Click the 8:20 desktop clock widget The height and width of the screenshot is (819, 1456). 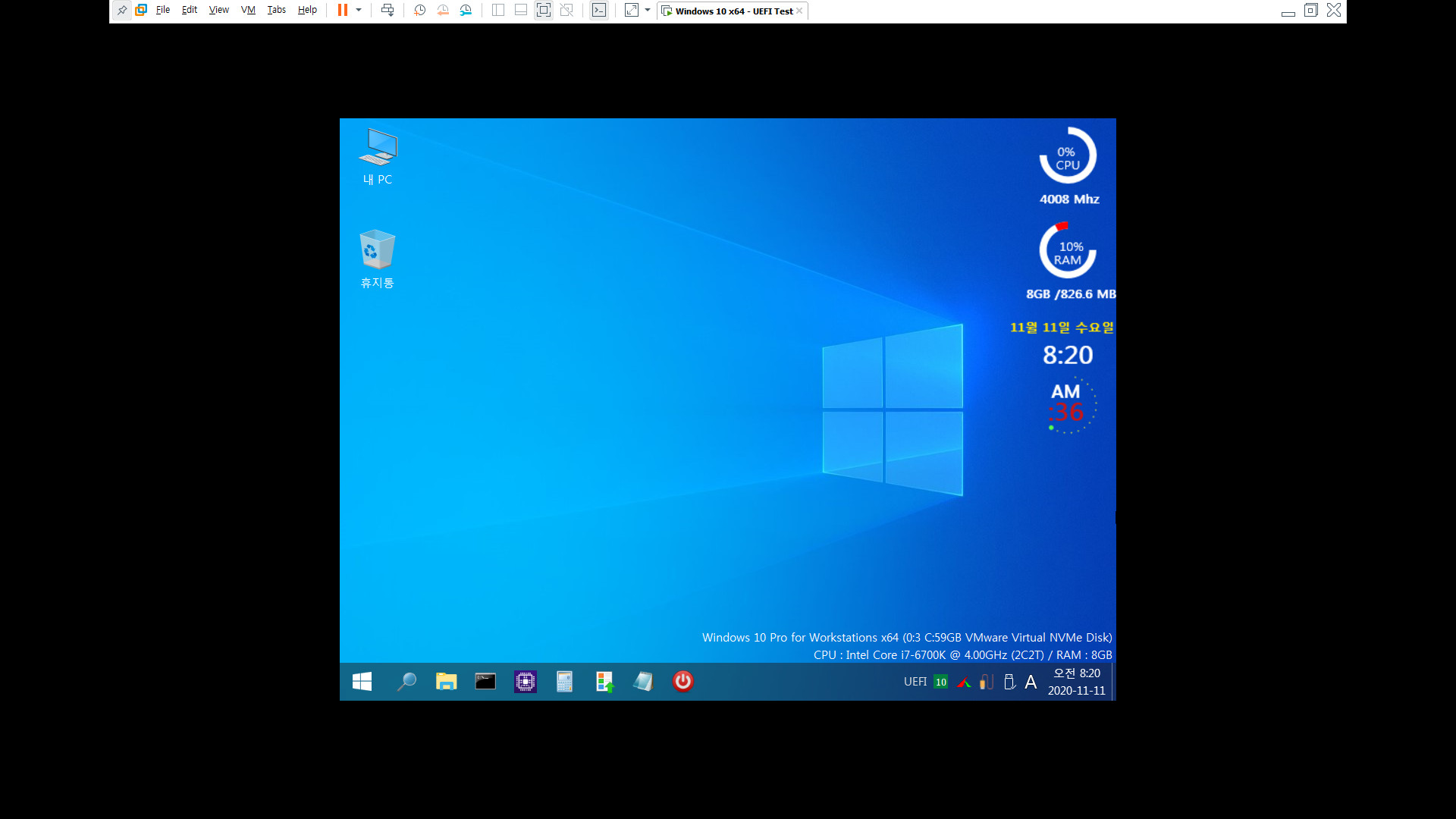1068,355
